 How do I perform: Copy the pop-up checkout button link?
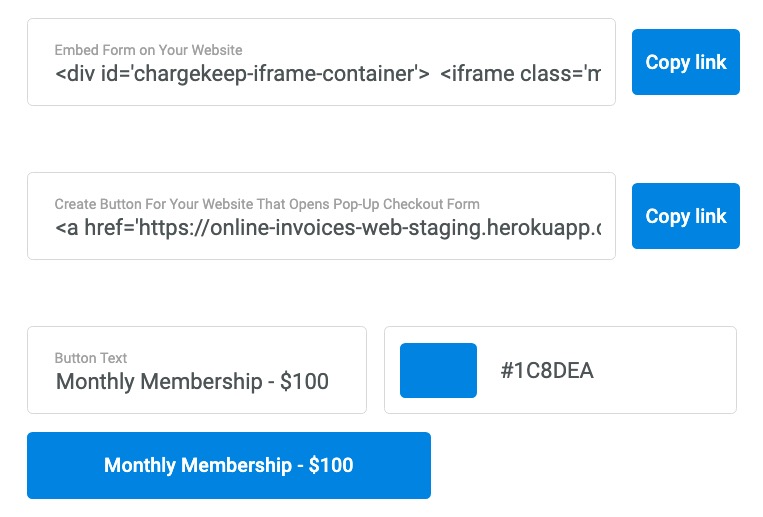click(x=686, y=216)
